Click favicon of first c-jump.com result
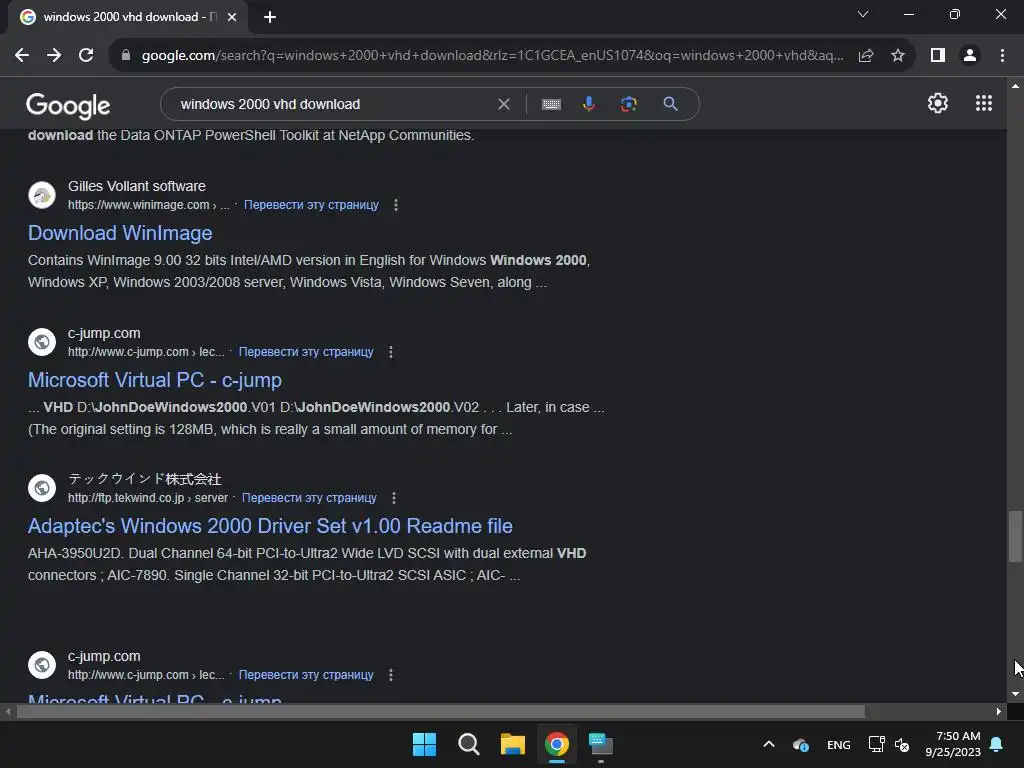The height and width of the screenshot is (768, 1024). coord(42,342)
